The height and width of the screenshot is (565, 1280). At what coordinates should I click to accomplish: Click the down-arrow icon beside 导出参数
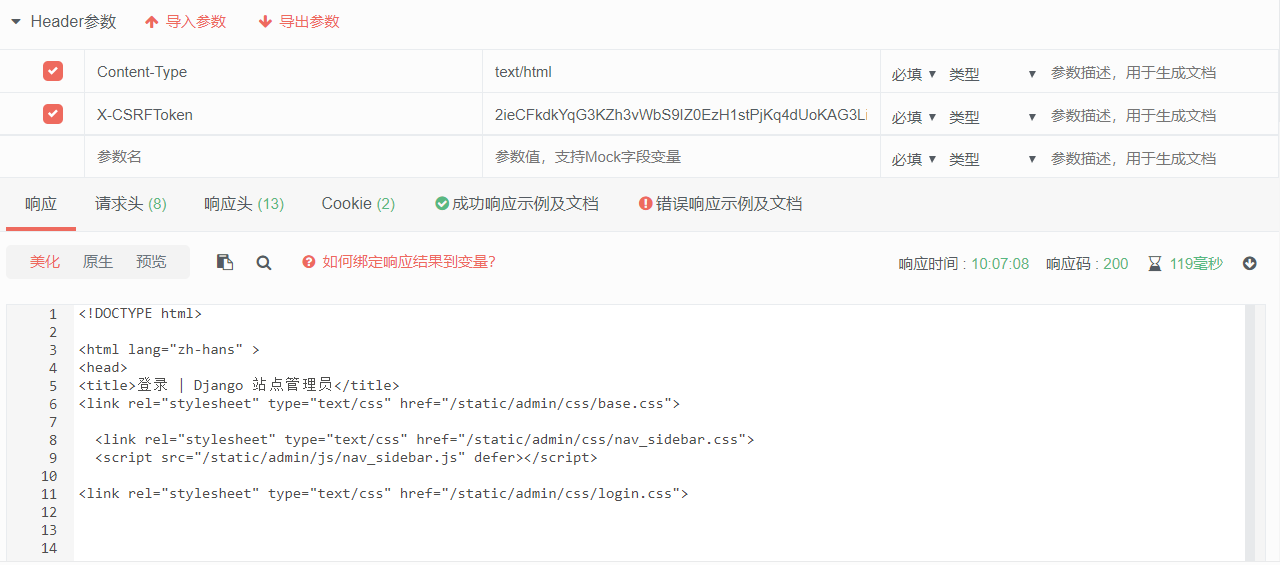point(265,21)
